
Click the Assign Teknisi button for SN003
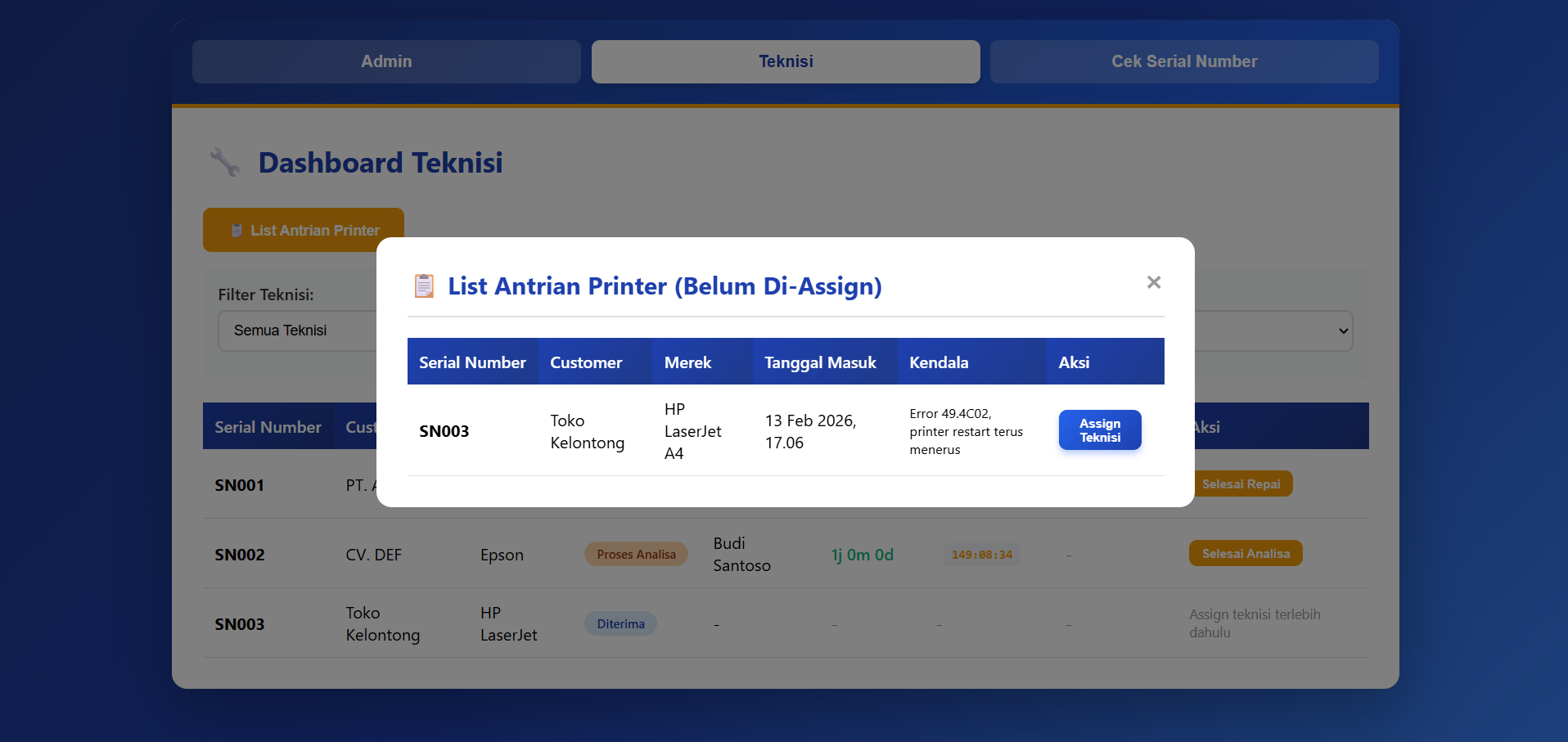click(x=1099, y=430)
